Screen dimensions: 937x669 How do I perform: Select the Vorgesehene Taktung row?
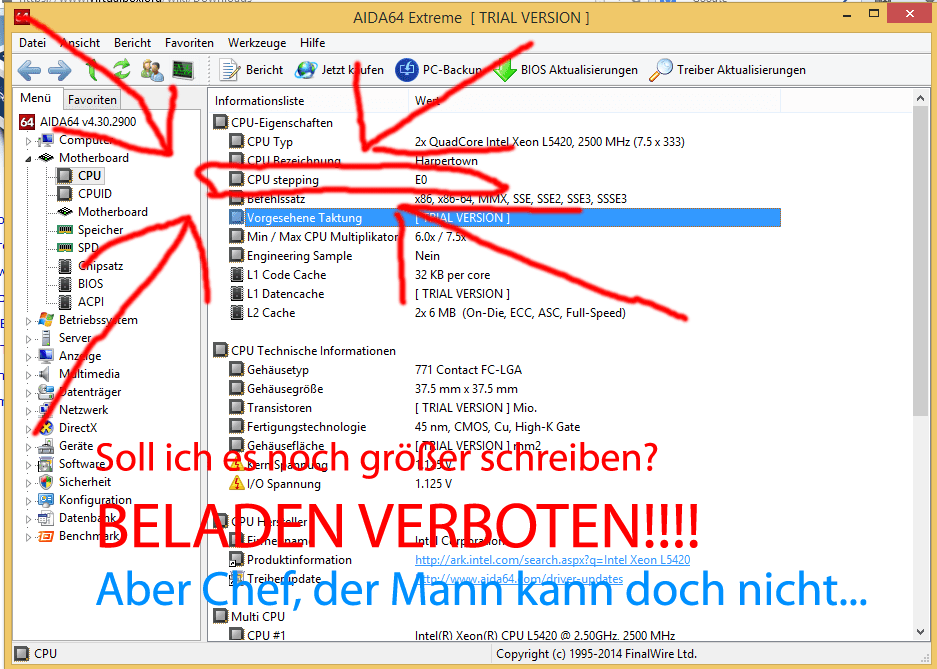click(504, 218)
